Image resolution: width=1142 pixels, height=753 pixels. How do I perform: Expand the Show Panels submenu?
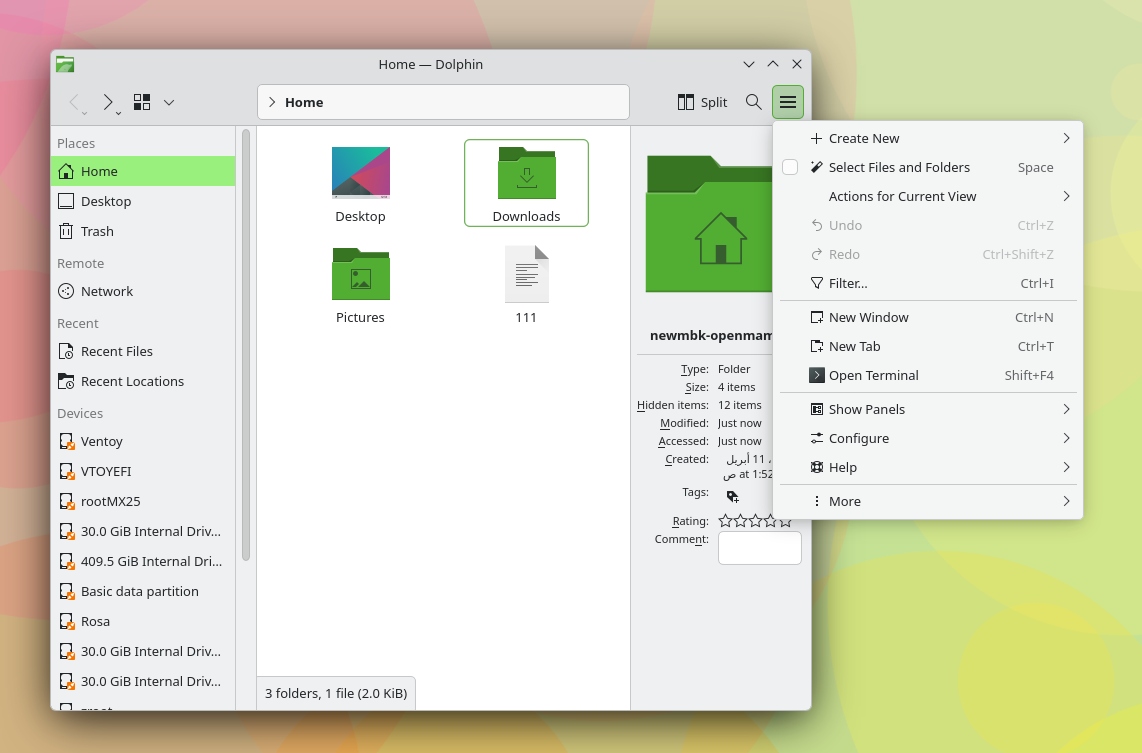tap(929, 409)
